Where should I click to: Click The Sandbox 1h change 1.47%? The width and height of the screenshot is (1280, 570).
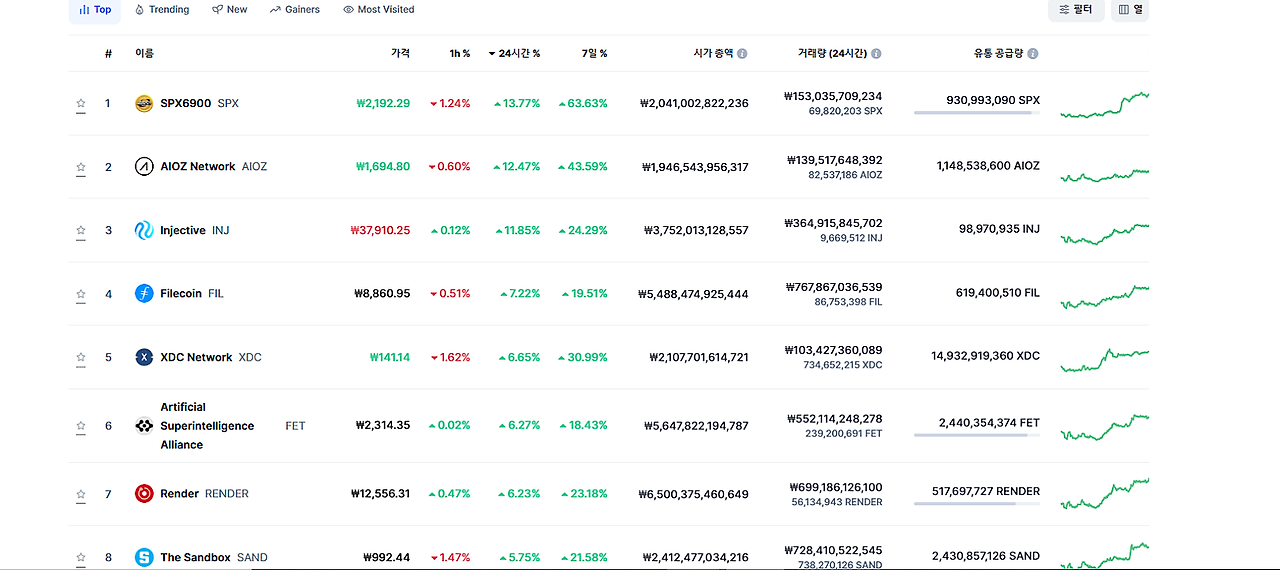point(449,557)
